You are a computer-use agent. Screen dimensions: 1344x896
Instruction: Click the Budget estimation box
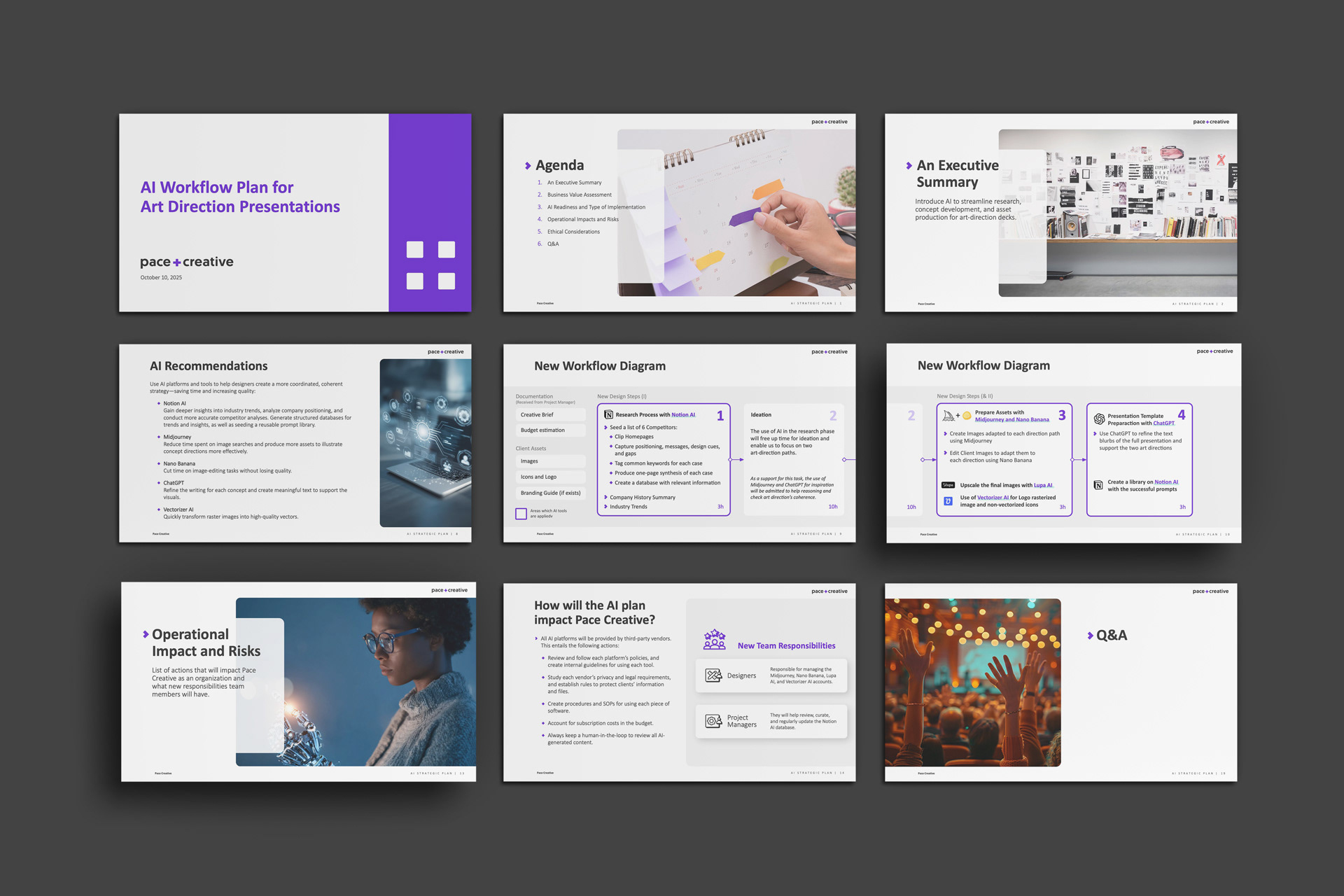550,430
